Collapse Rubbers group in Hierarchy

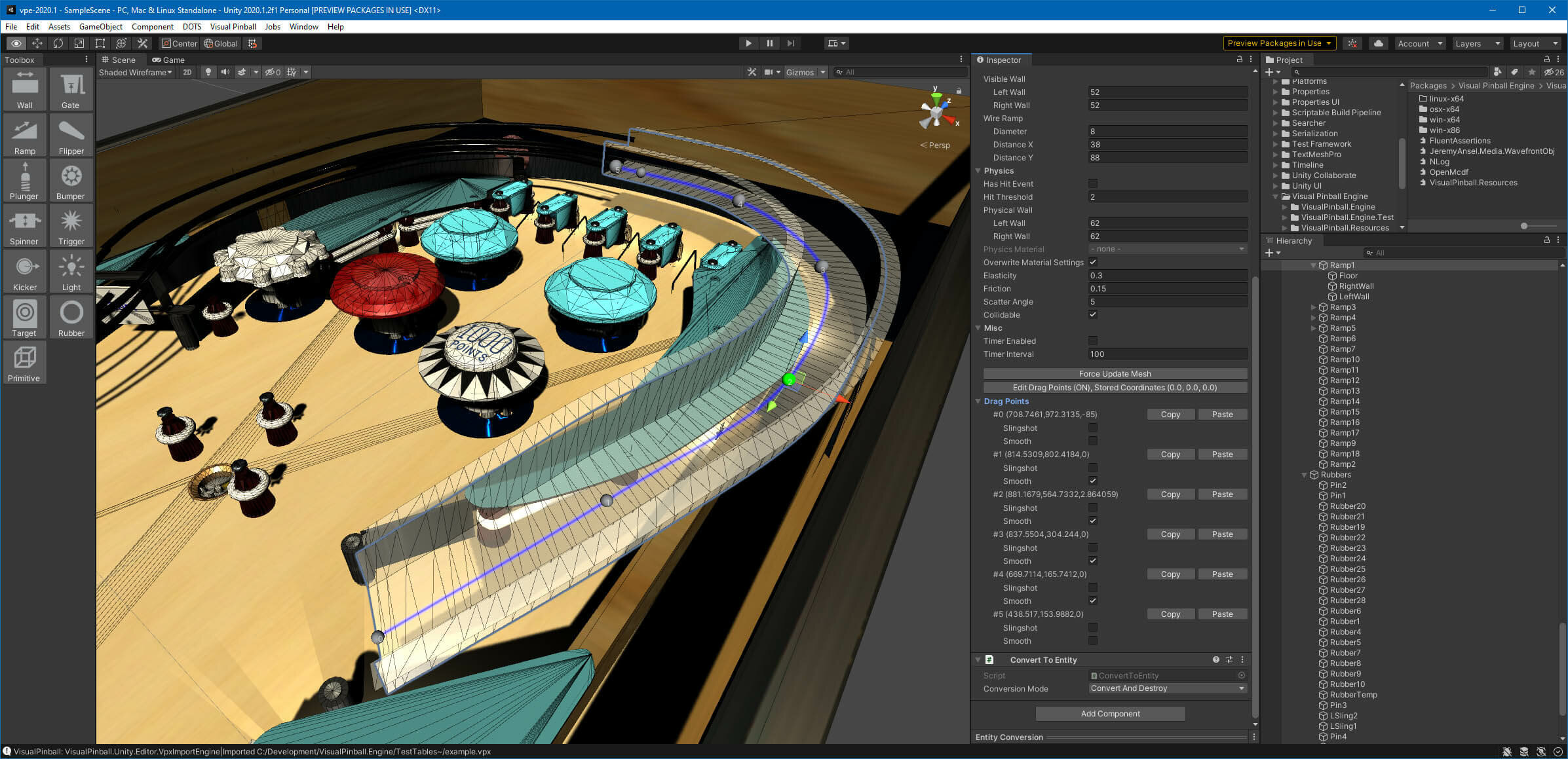click(x=1304, y=475)
